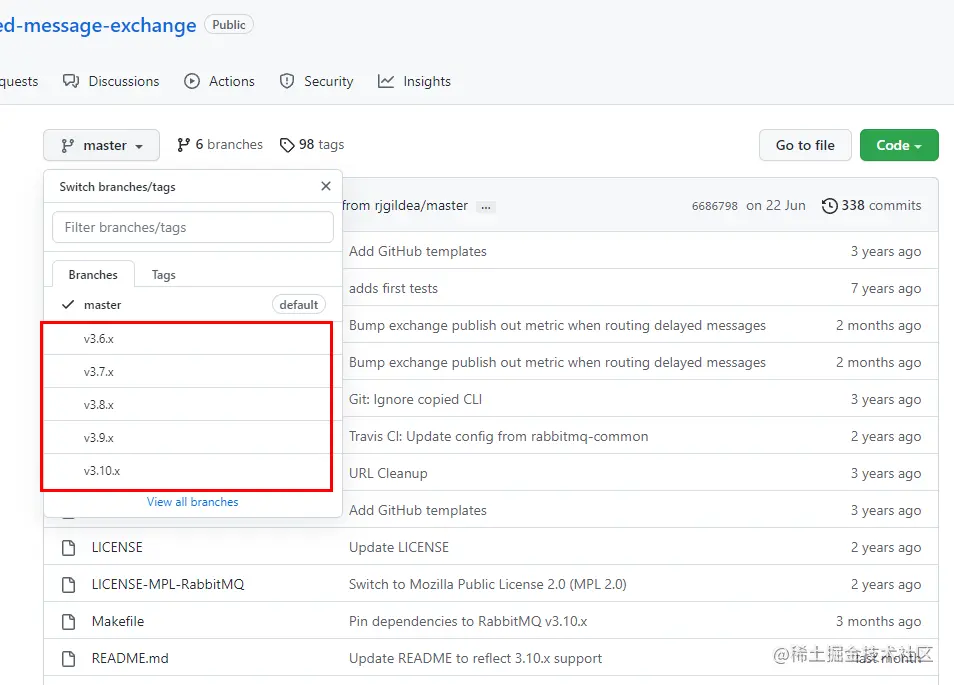Screen dimensions: 954x685
Task: Open 'Pin dependencies to RabbitMQ v3.10.x' commit
Action: pyautogui.click(x=468, y=622)
